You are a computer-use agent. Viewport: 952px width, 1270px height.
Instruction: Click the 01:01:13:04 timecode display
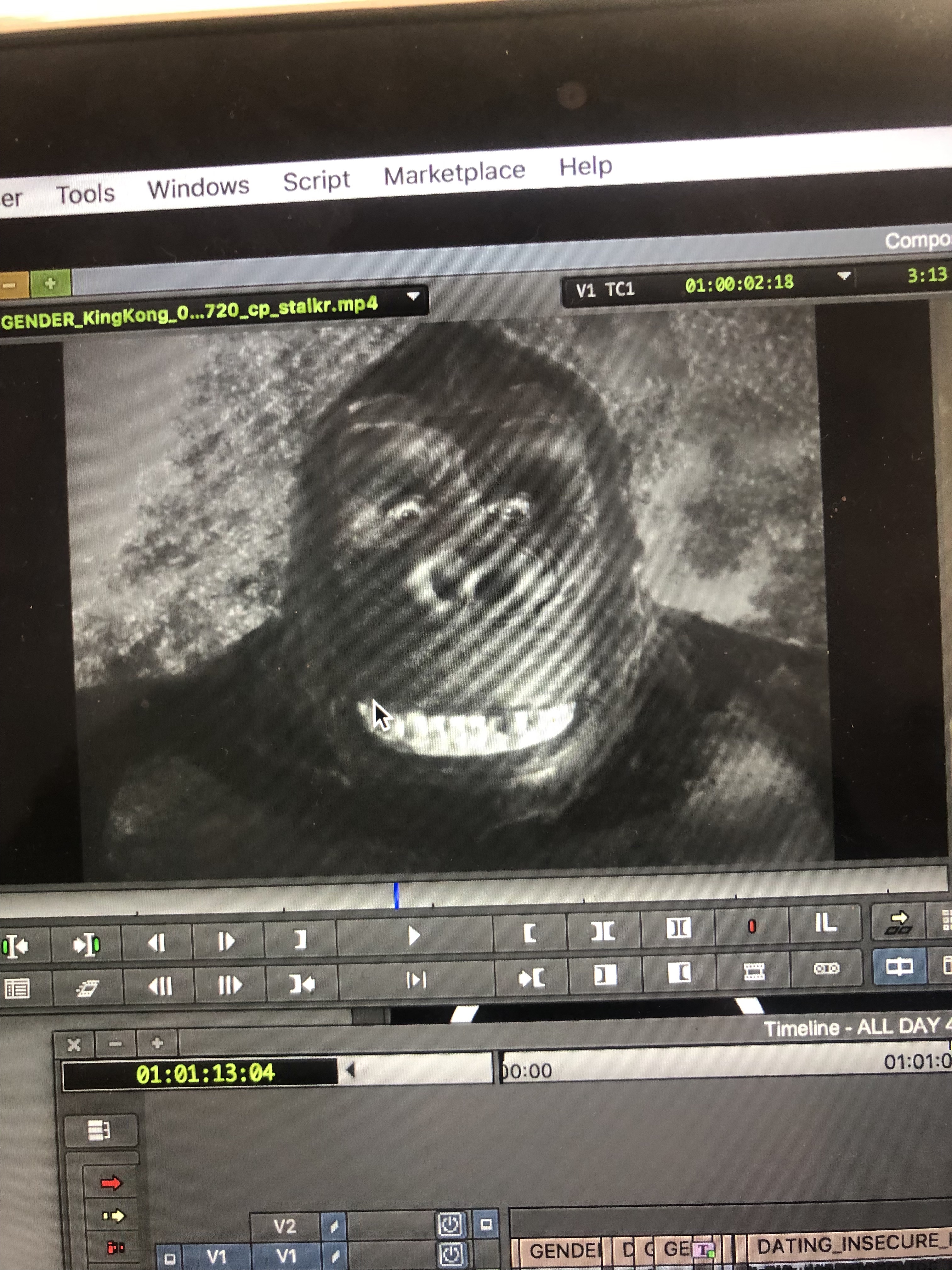[205, 1074]
